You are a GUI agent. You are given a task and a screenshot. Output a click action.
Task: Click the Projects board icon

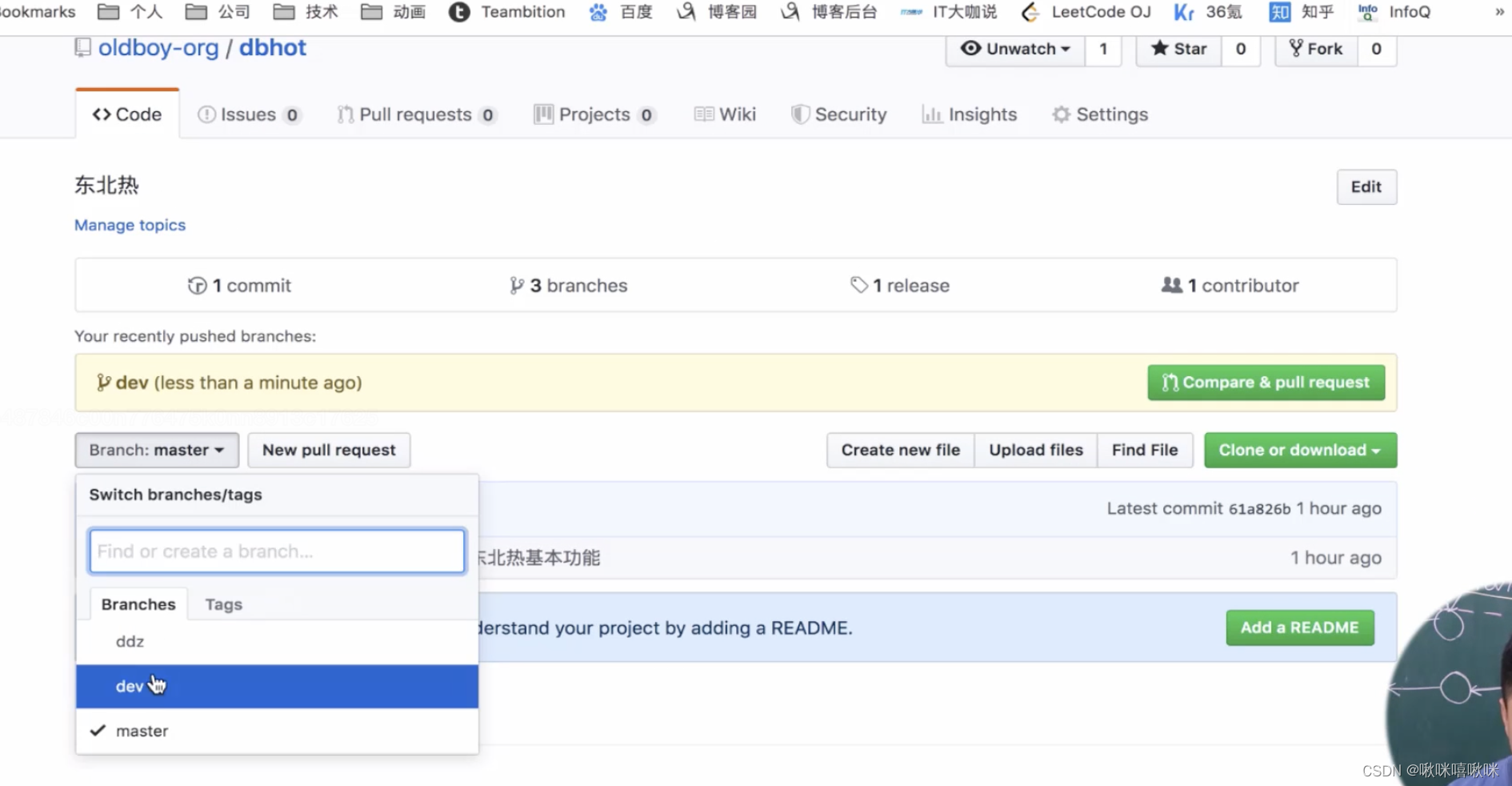(x=544, y=114)
